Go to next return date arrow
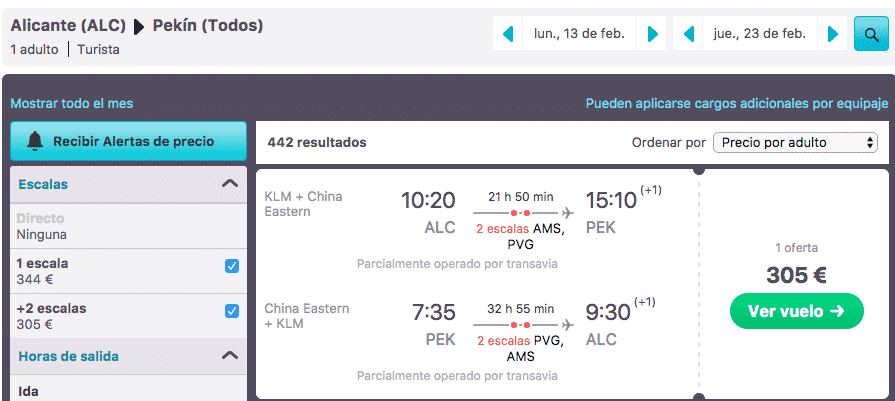 click(x=833, y=34)
